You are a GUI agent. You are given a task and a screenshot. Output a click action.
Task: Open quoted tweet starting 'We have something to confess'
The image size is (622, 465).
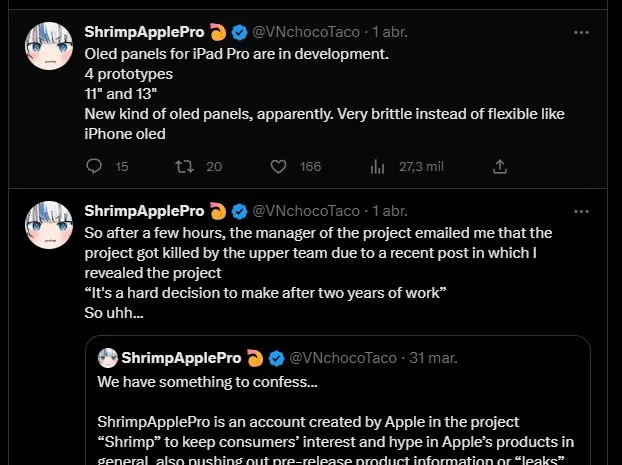(338, 400)
